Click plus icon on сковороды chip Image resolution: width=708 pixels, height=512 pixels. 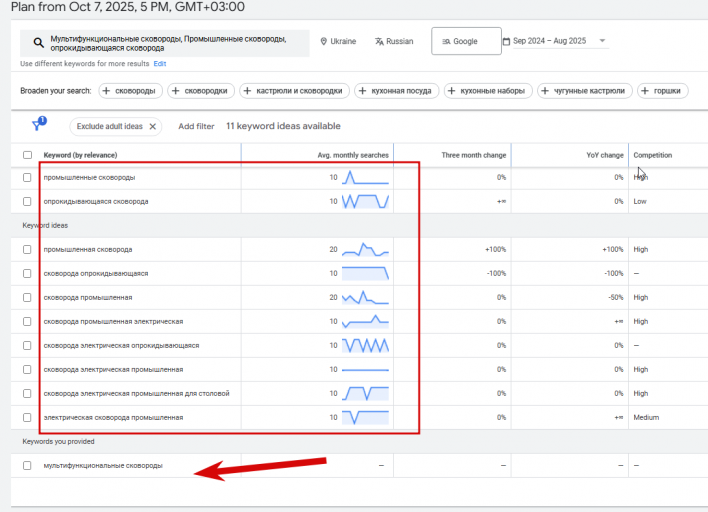point(106,91)
